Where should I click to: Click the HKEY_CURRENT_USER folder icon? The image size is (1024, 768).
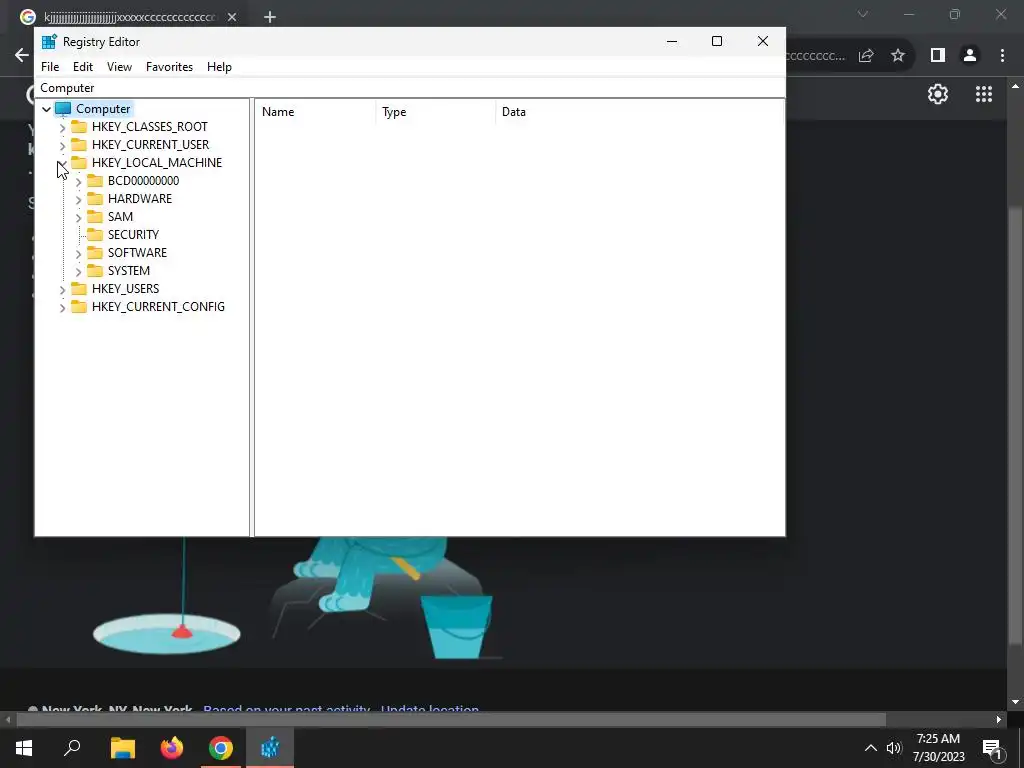pos(79,144)
